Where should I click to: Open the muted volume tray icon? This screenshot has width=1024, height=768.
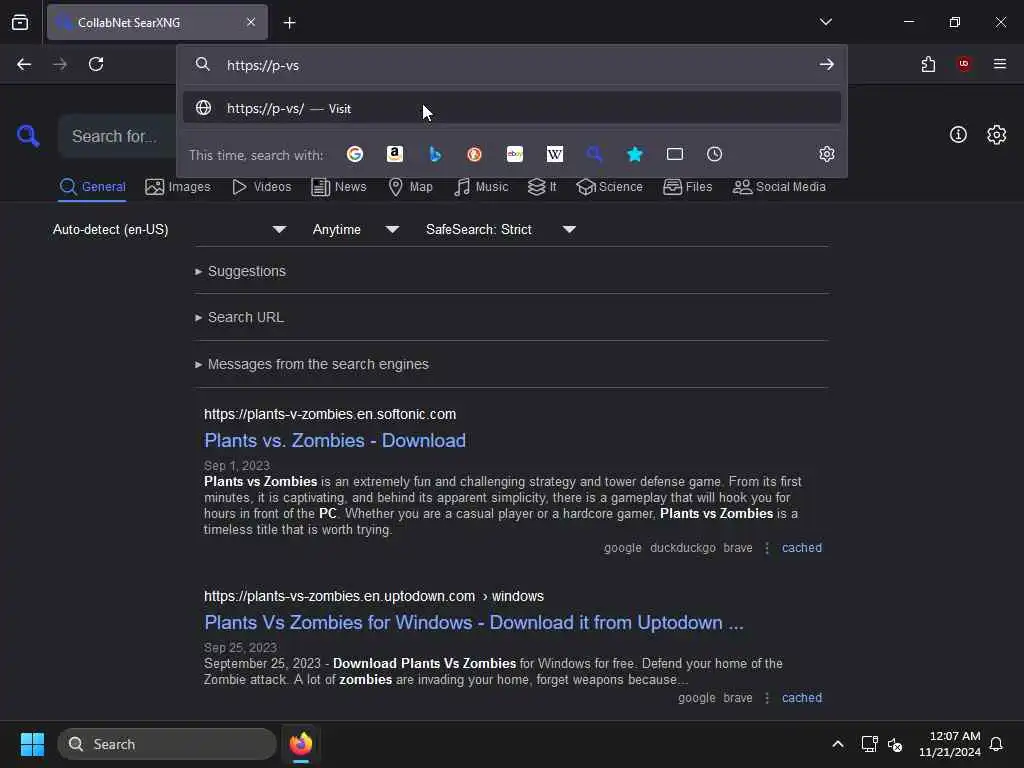[x=895, y=744]
